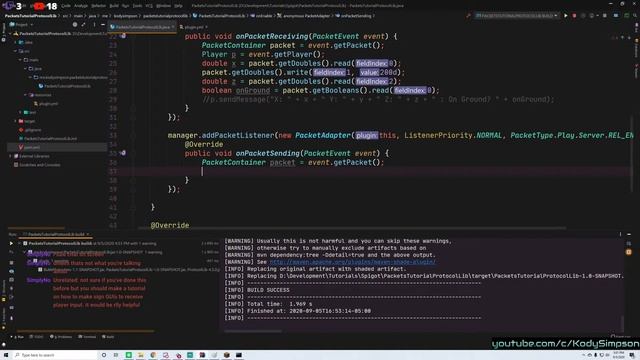Image resolution: width=640 pixels, height=360 pixels.
Task: Click the fieldIndex hint on the getBooleans line
Action: [x=410, y=91]
